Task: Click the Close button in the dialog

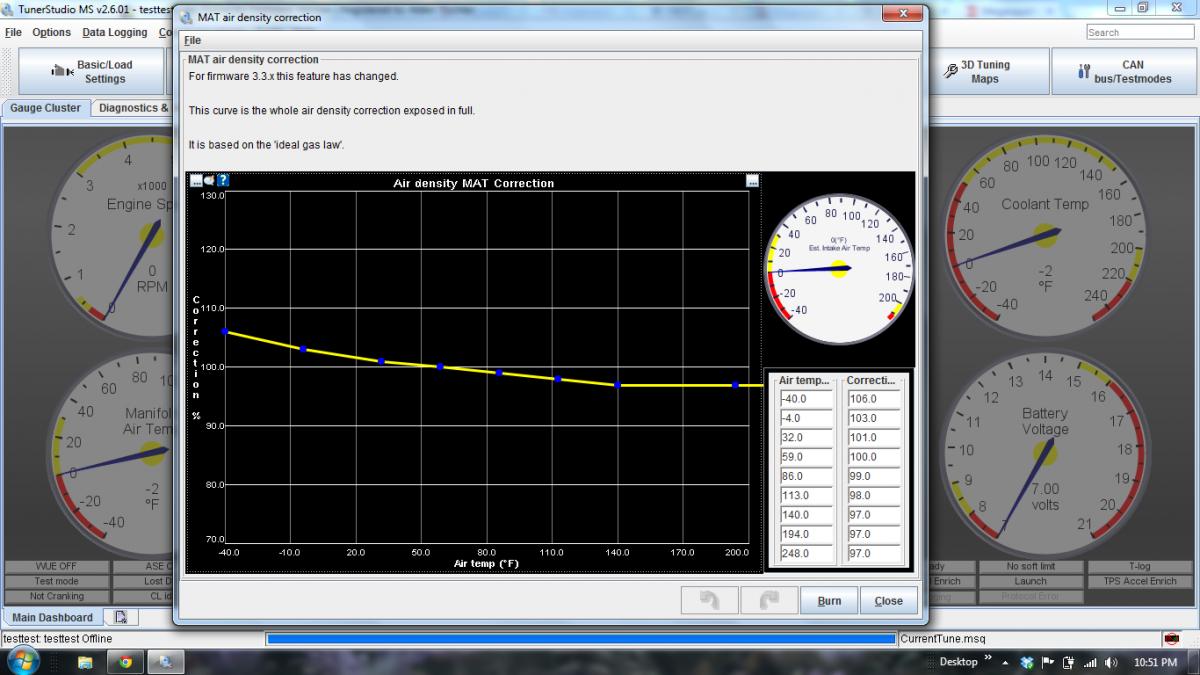Action: (x=888, y=601)
